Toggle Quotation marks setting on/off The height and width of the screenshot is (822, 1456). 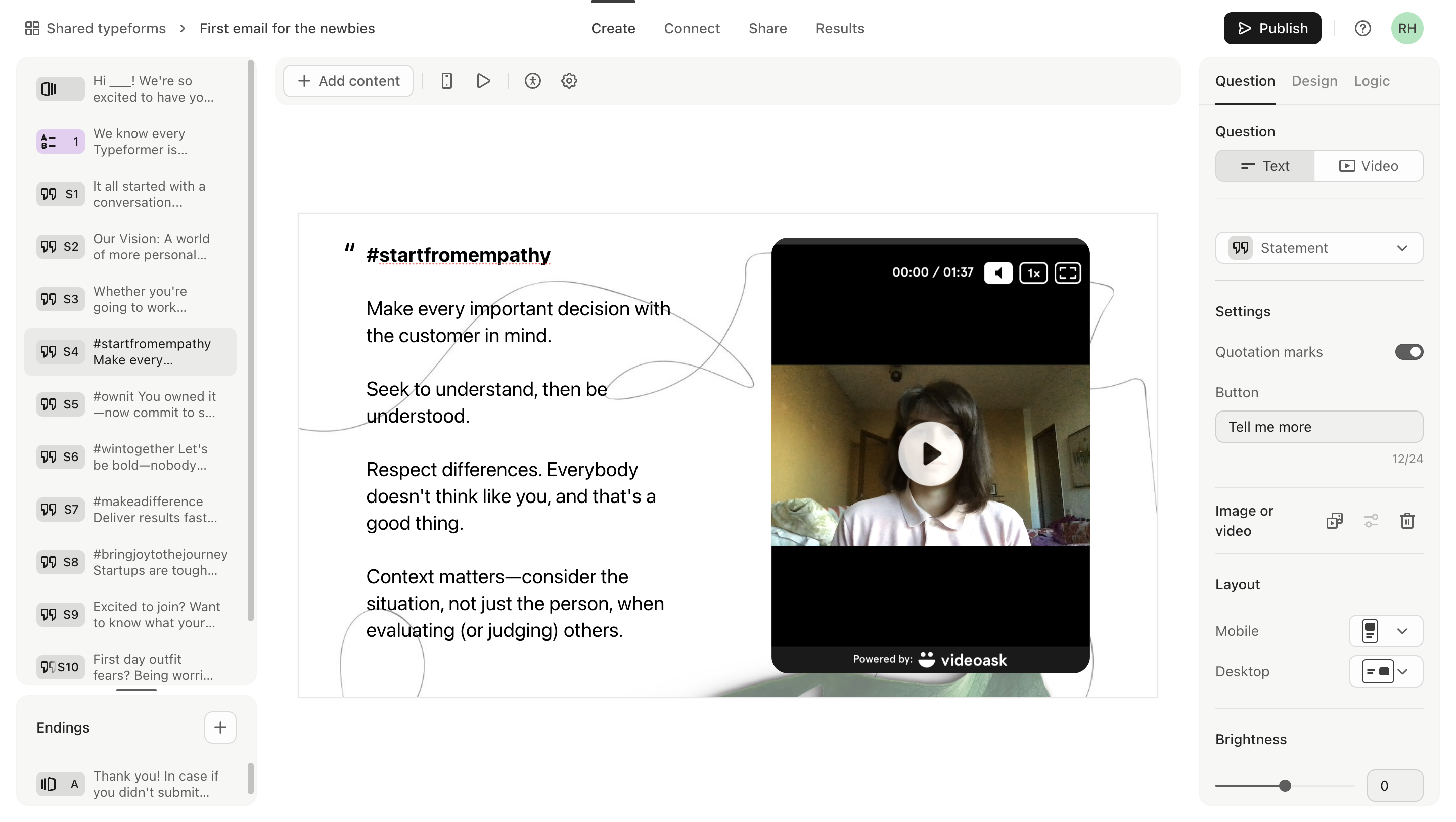(x=1410, y=352)
